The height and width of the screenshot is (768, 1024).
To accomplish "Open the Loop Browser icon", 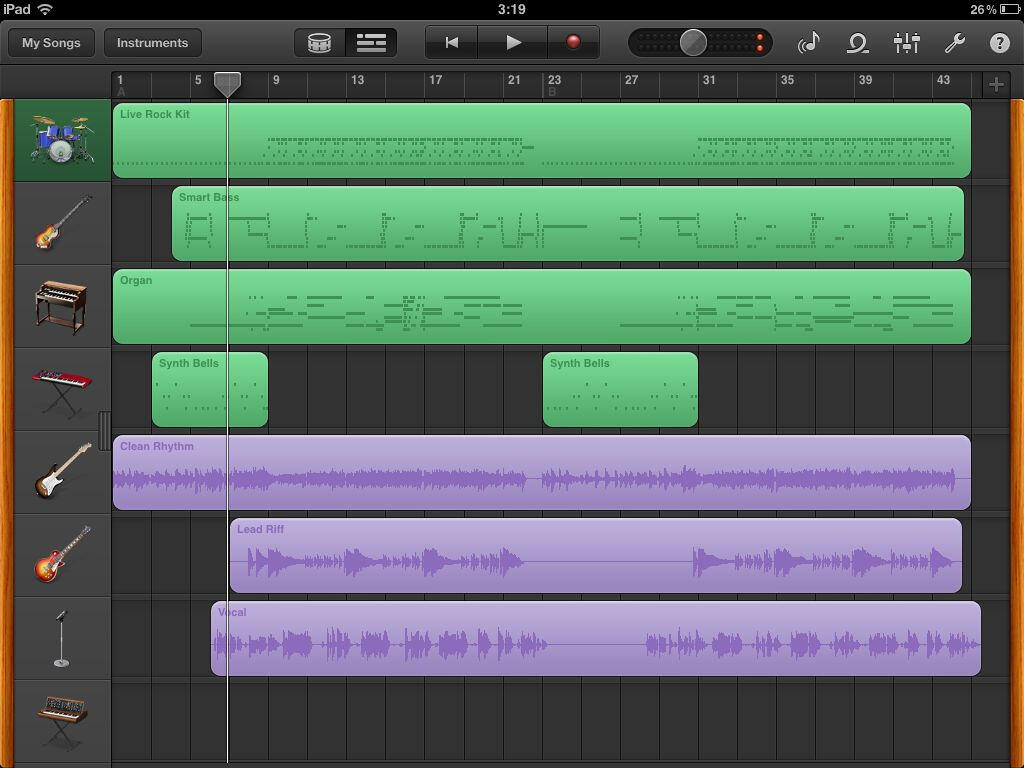I will point(857,43).
